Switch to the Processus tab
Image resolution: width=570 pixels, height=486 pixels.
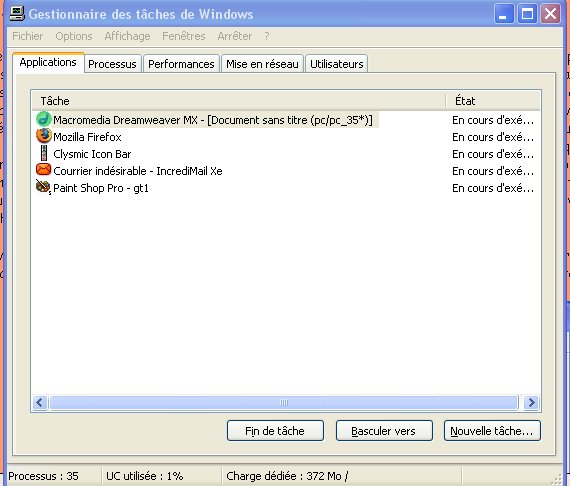(112, 64)
